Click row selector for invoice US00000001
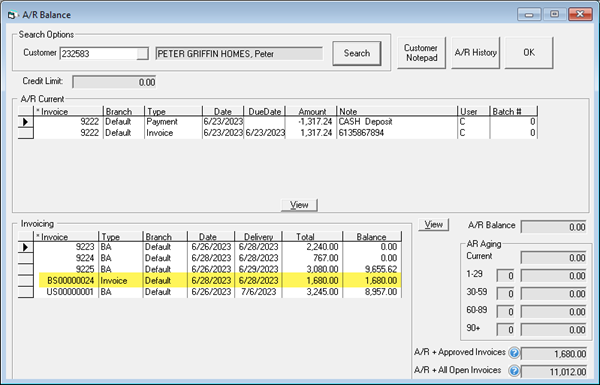 coord(26,292)
